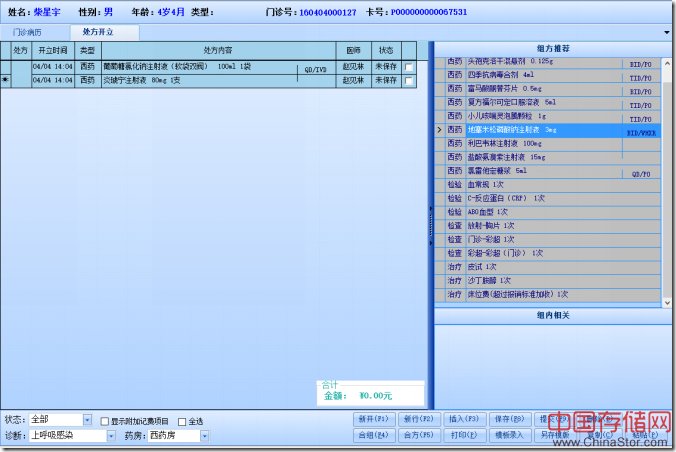This screenshot has height=452, width=676.
Task: Tick the checkbox for 葡萄糖氯化钠注射液 row
Action: pos(408,67)
